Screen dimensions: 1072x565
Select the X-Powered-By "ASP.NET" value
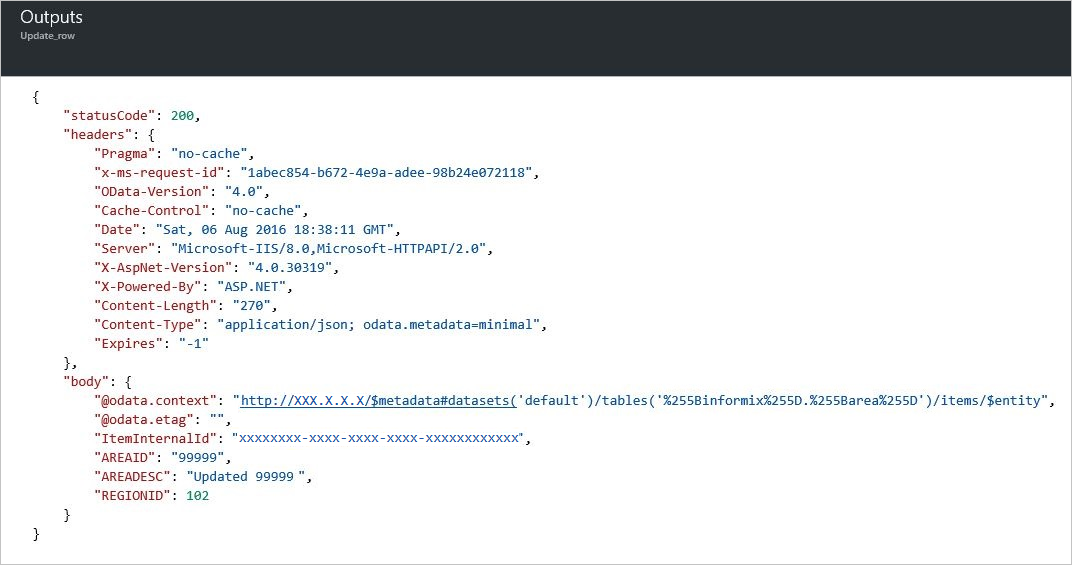(x=252, y=287)
